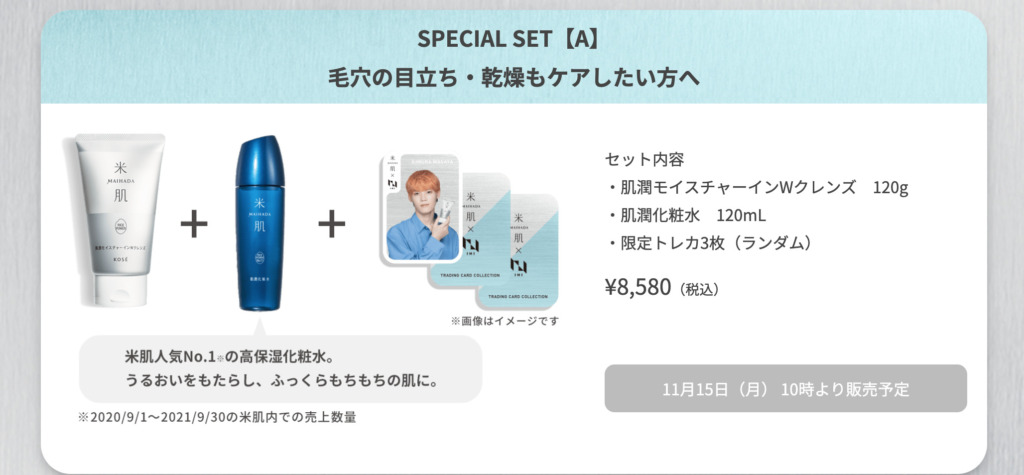
Task: Click the 11月15日 10時より販売予定 button
Action: coord(786,389)
